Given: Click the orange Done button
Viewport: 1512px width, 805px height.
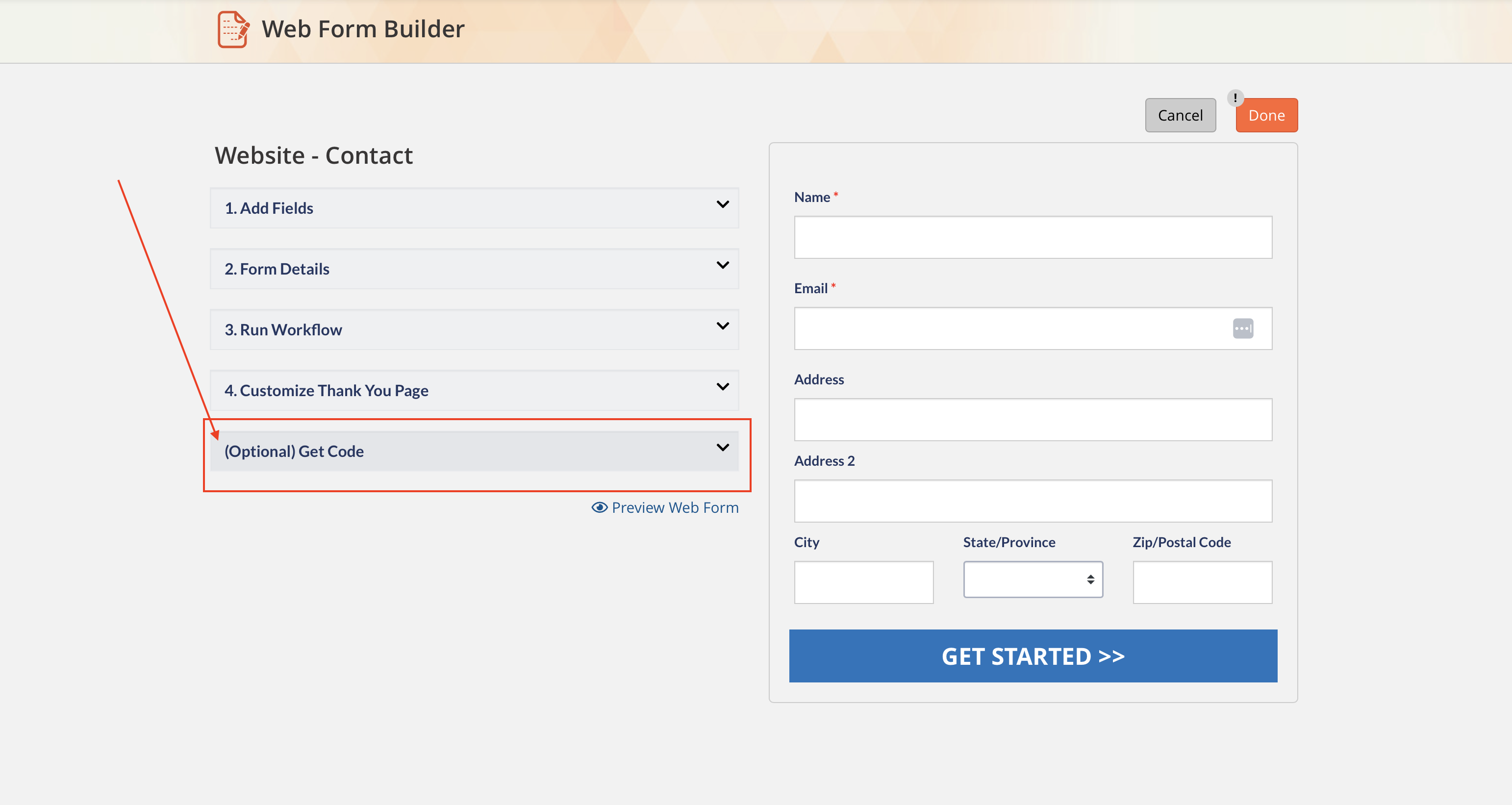Looking at the screenshot, I should coord(1267,115).
